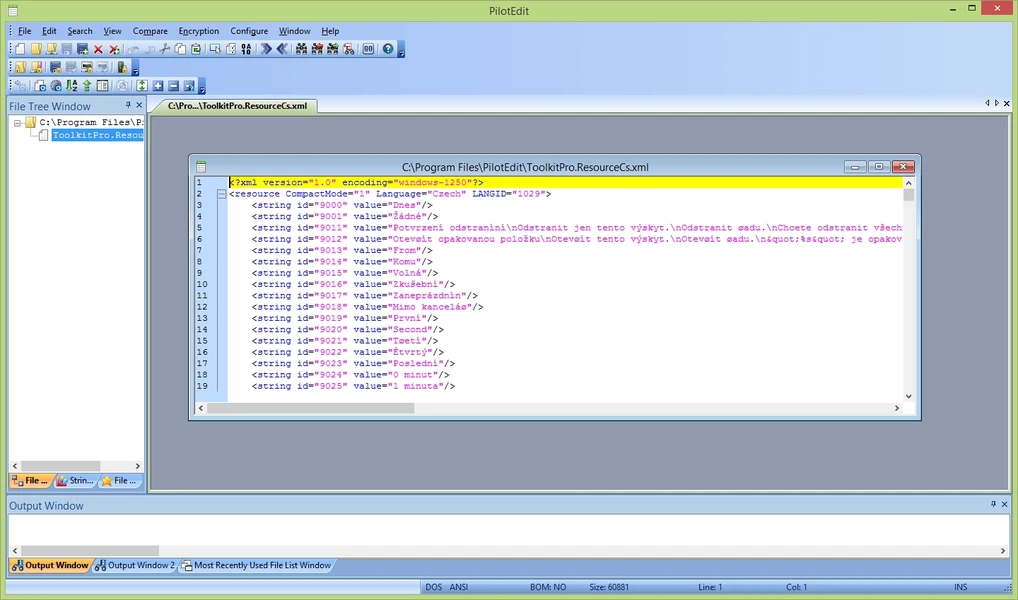1018x600 pixels.
Task: Select the ToolkitPro.ResourceCs.xml document tab
Action: (x=237, y=105)
